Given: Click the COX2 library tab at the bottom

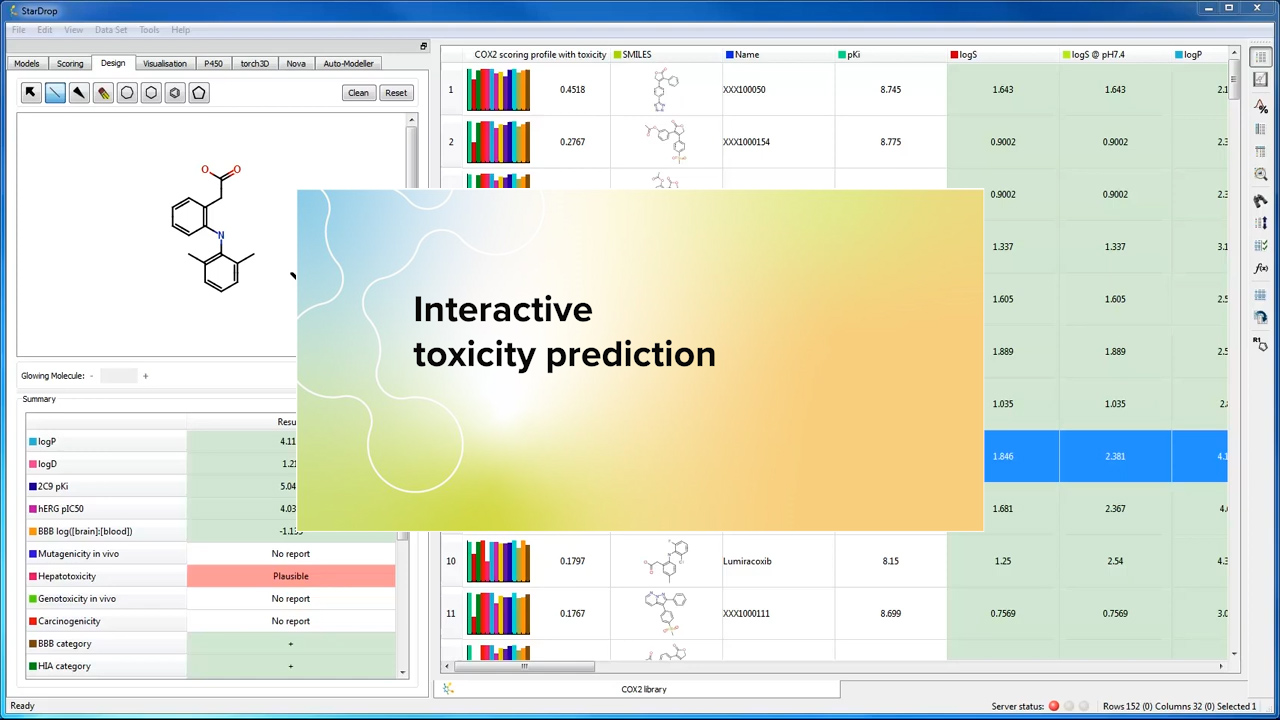Looking at the screenshot, I should pyautogui.click(x=643, y=689).
